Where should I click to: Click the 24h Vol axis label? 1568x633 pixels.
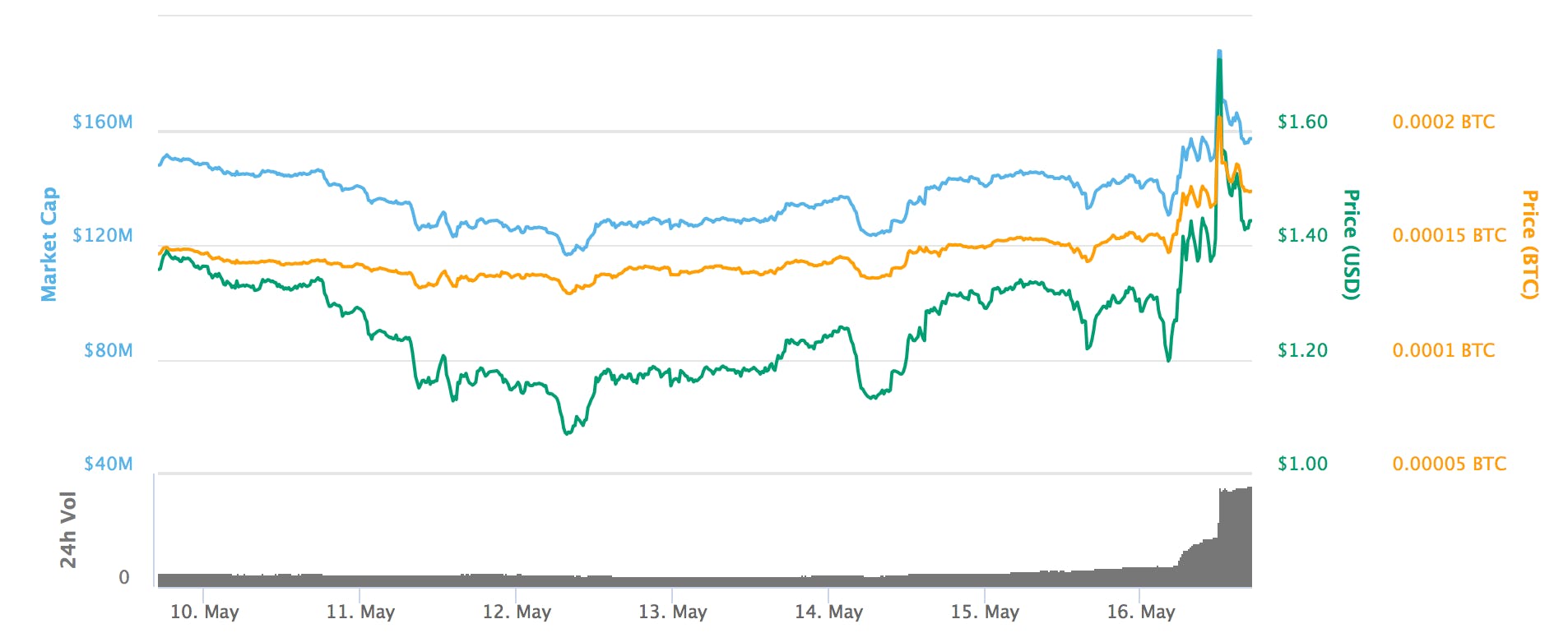[68, 529]
